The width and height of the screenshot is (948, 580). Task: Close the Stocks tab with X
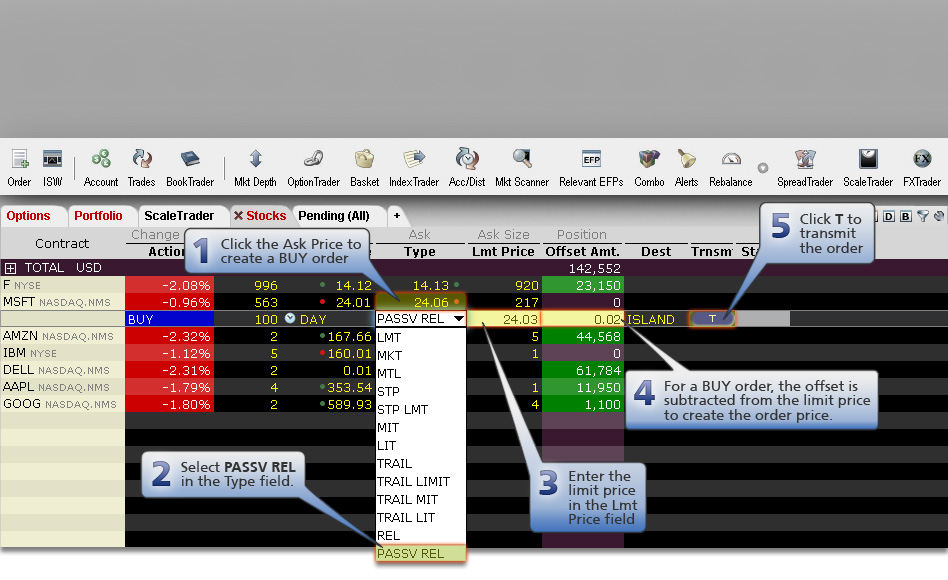tap(238, 215)
